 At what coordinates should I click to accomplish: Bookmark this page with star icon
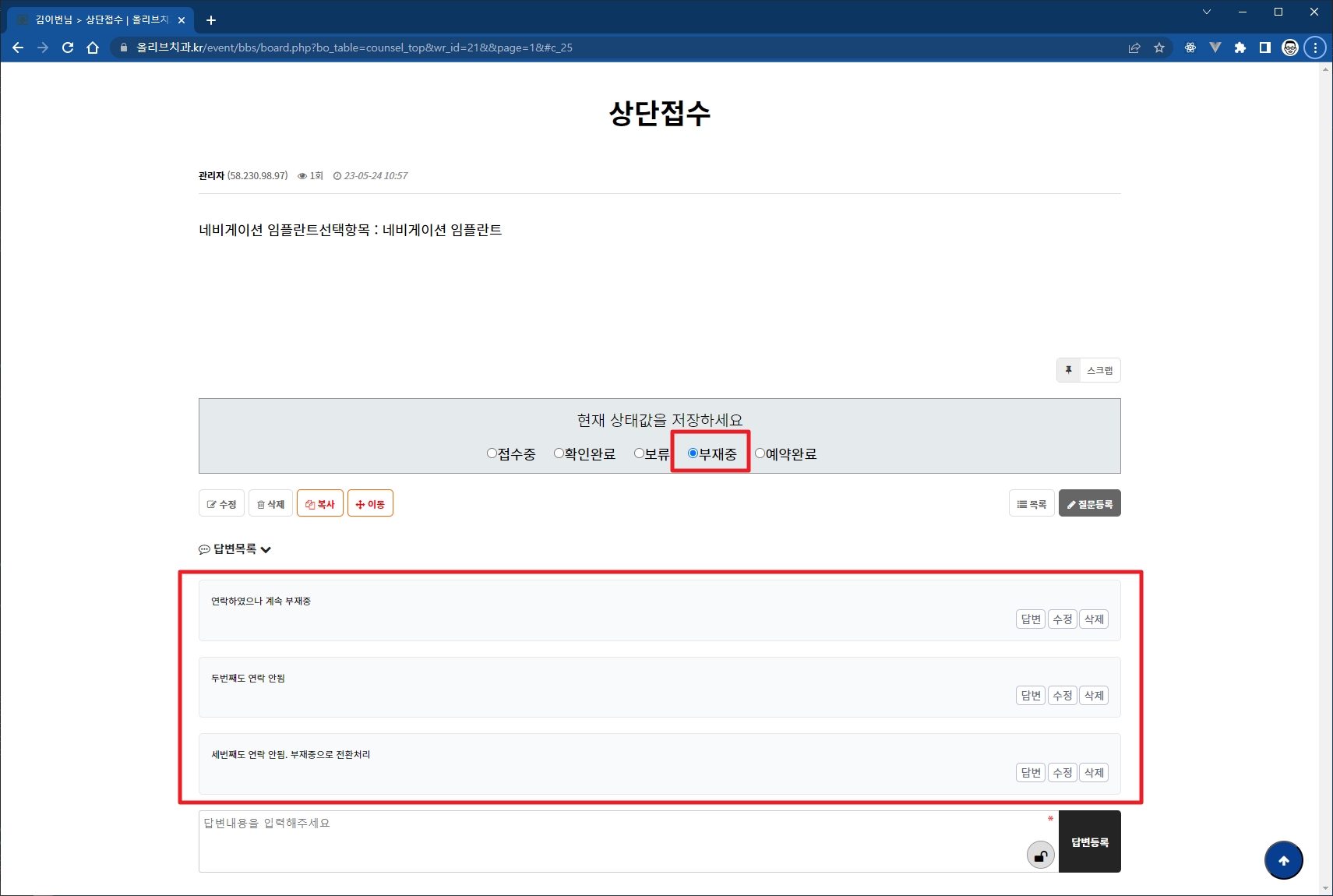coord(1159,48)
